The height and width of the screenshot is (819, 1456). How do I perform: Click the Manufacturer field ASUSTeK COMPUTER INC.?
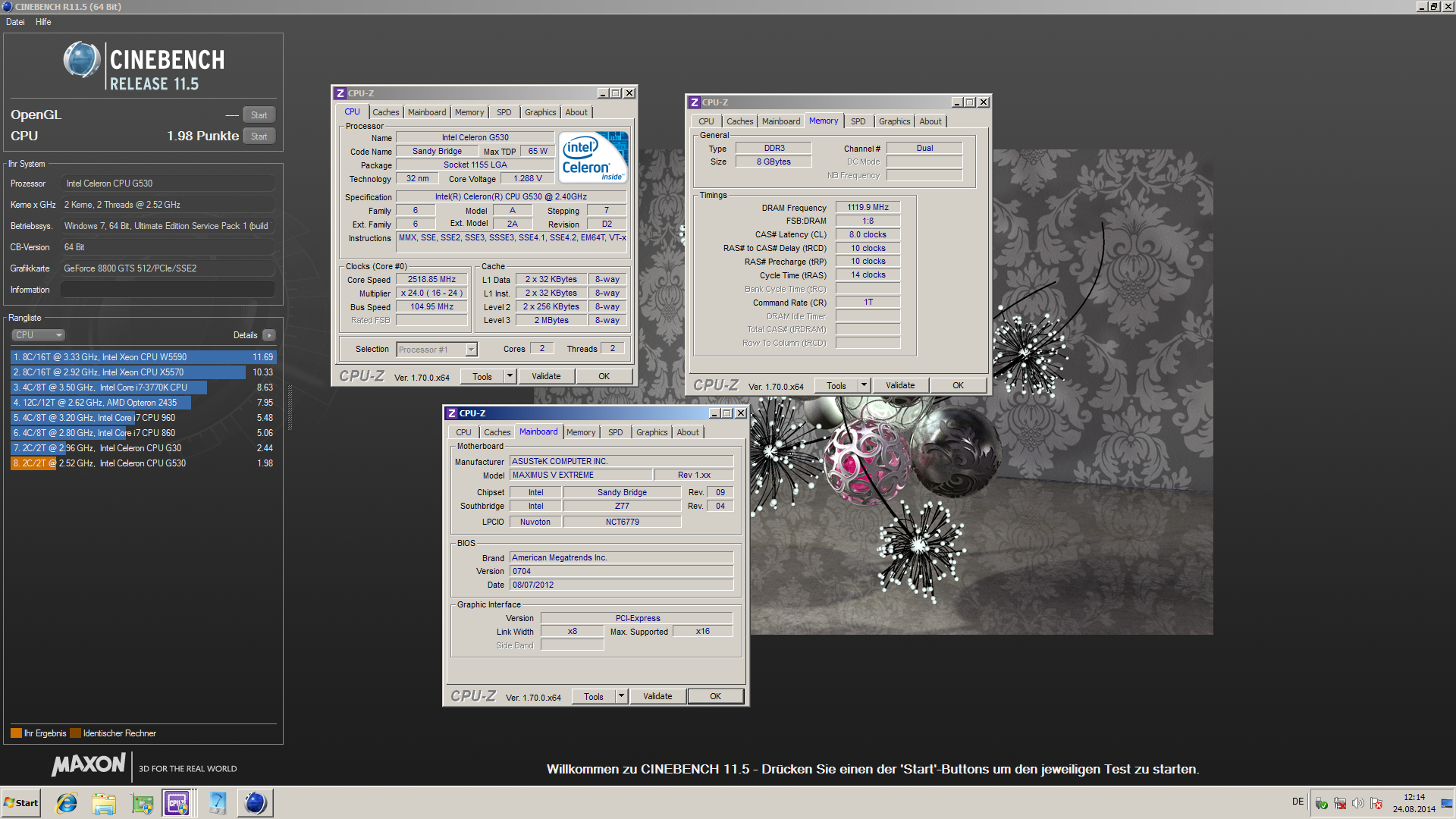click(621, 462)
